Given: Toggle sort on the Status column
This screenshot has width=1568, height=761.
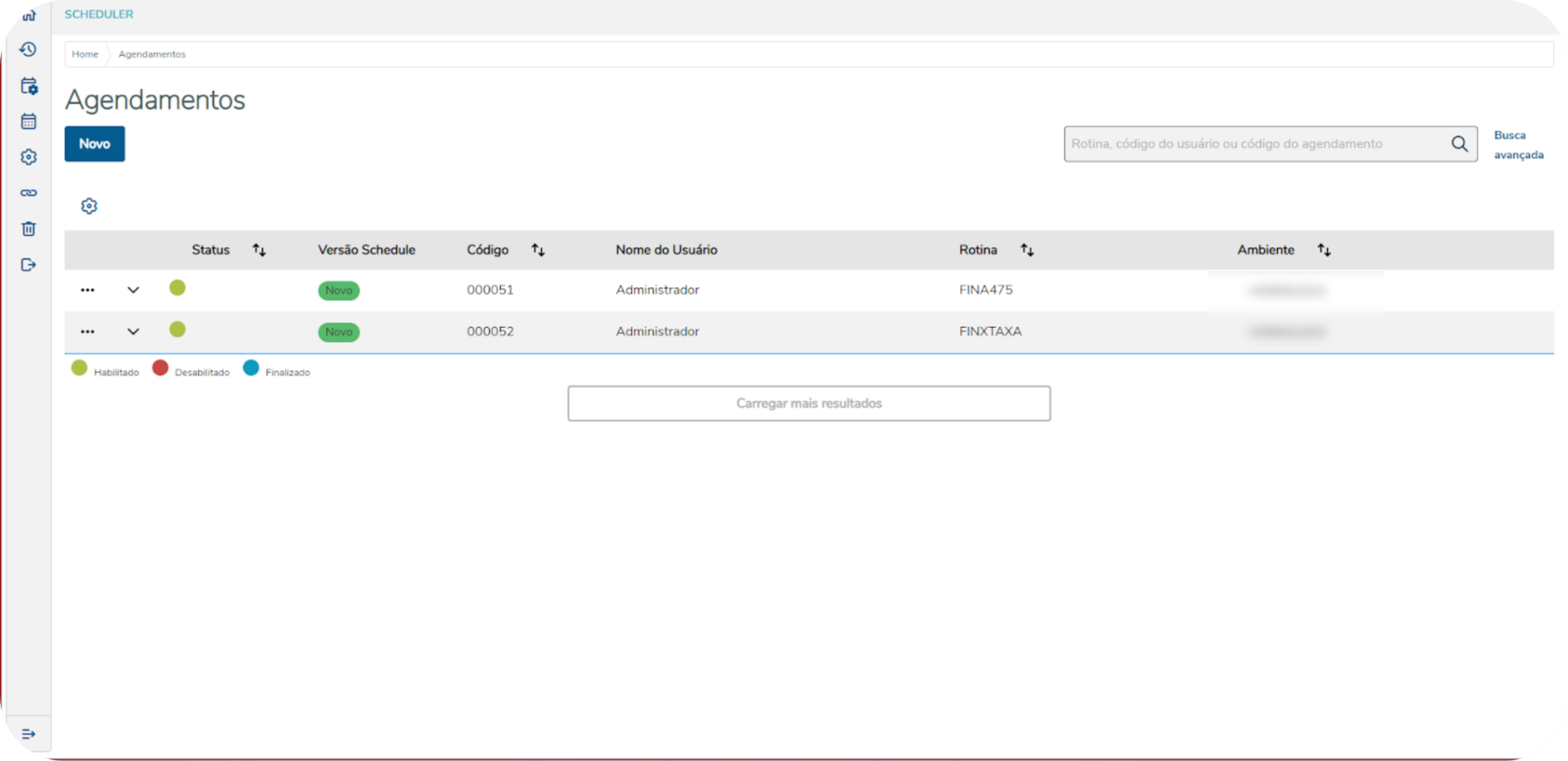Looking at the screenshot, I should (259, 249).
